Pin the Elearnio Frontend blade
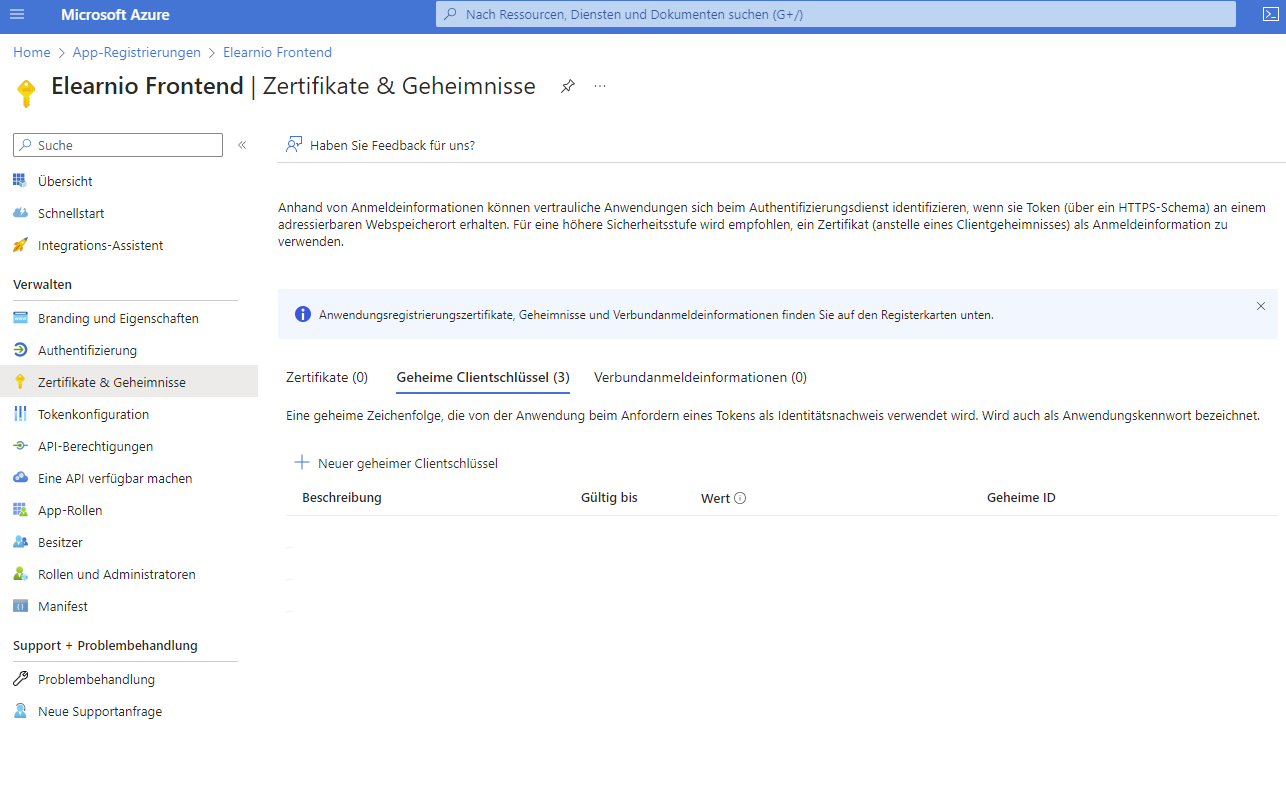The image size is (1286, 787). tap(567, 86)
